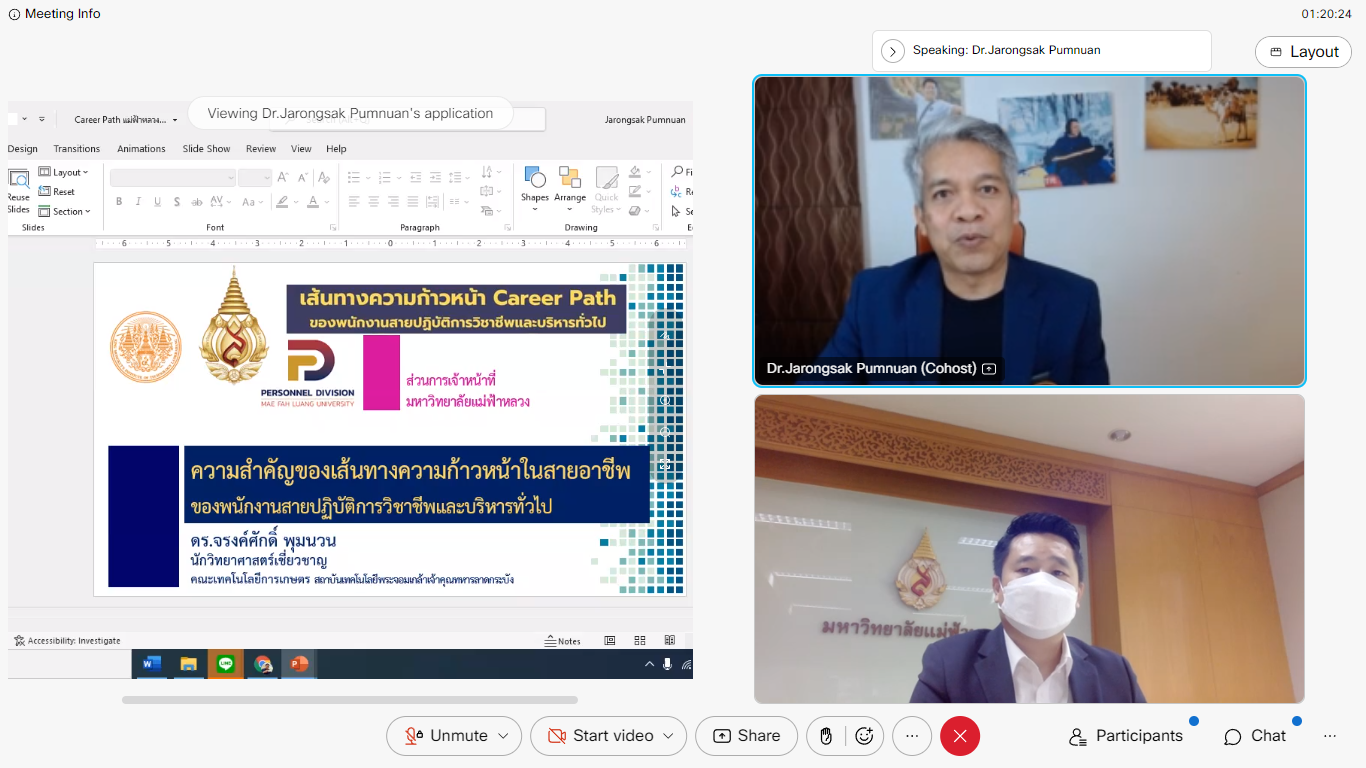The width and height of the screenshot is (1366, 768).
Task: Click the LINE app icon in taskbar
Action: (225, 663)
